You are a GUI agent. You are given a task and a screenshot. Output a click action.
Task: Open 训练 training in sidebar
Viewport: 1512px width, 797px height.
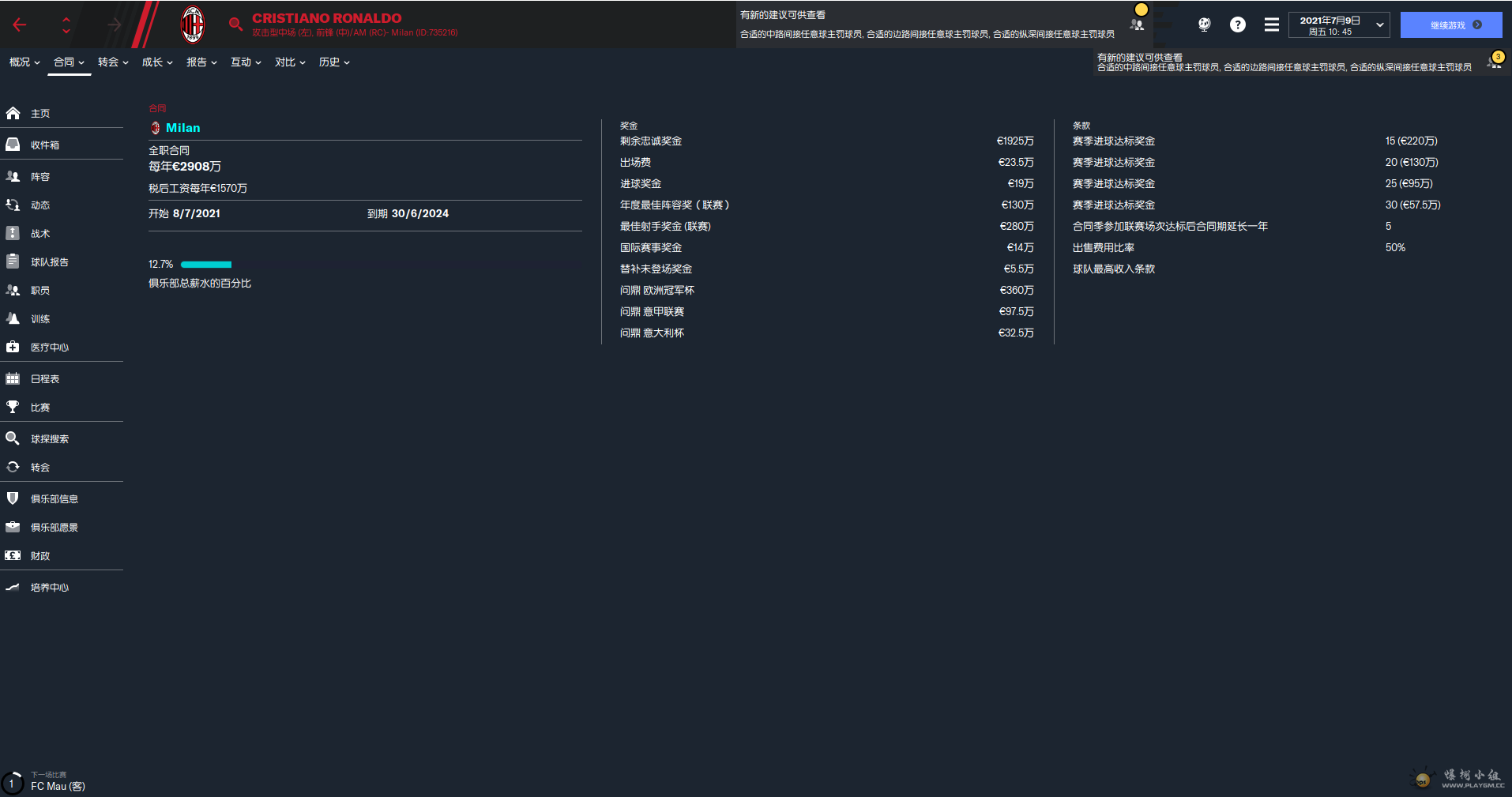tap(62, 319)
